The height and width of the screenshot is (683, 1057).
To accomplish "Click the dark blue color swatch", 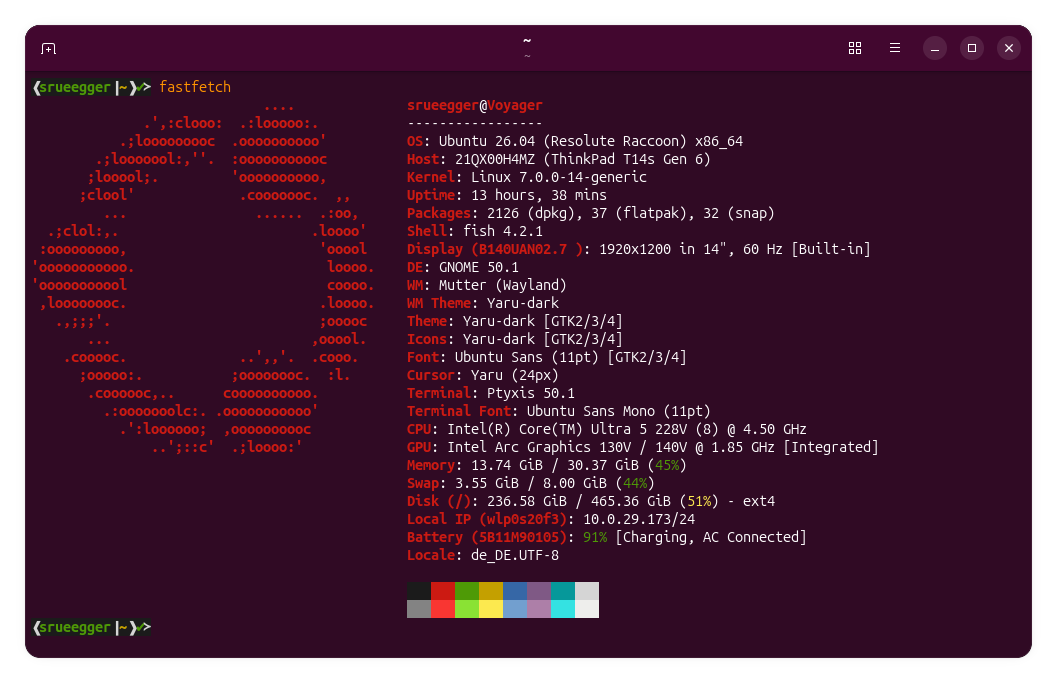I will (x=515, y=591).
